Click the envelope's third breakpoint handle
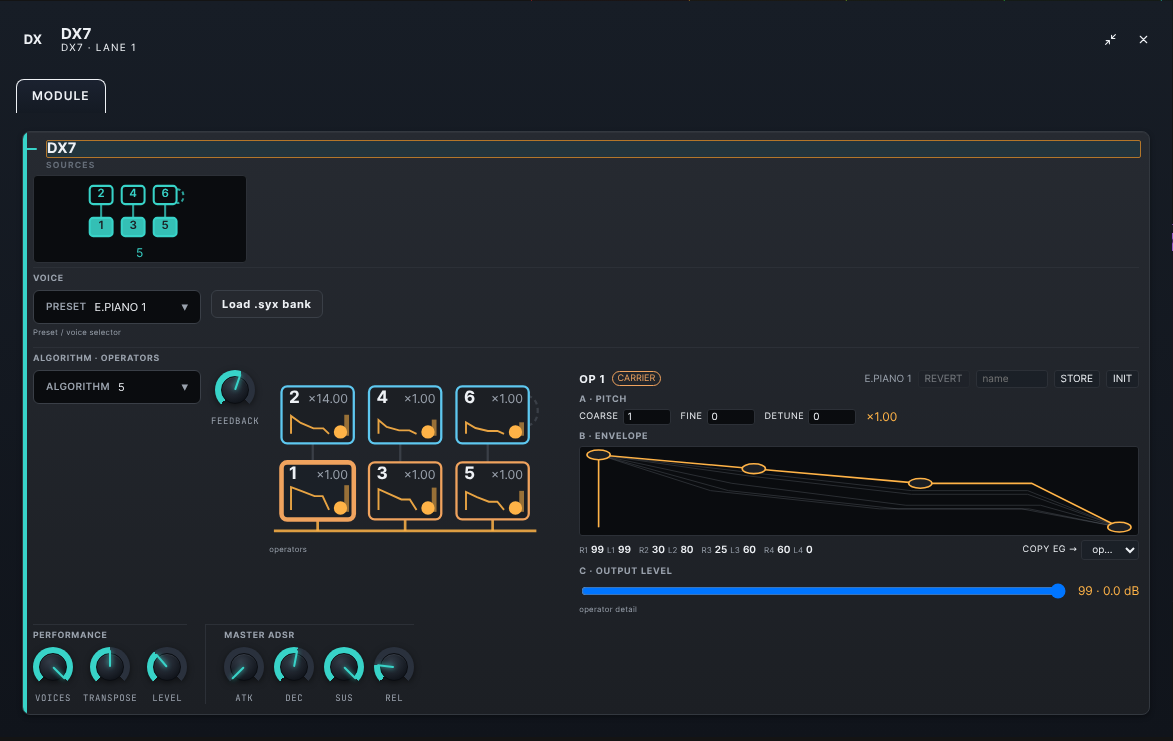Image resolution: width=1173 pixels, height=741 pixels. click(920, 484)
